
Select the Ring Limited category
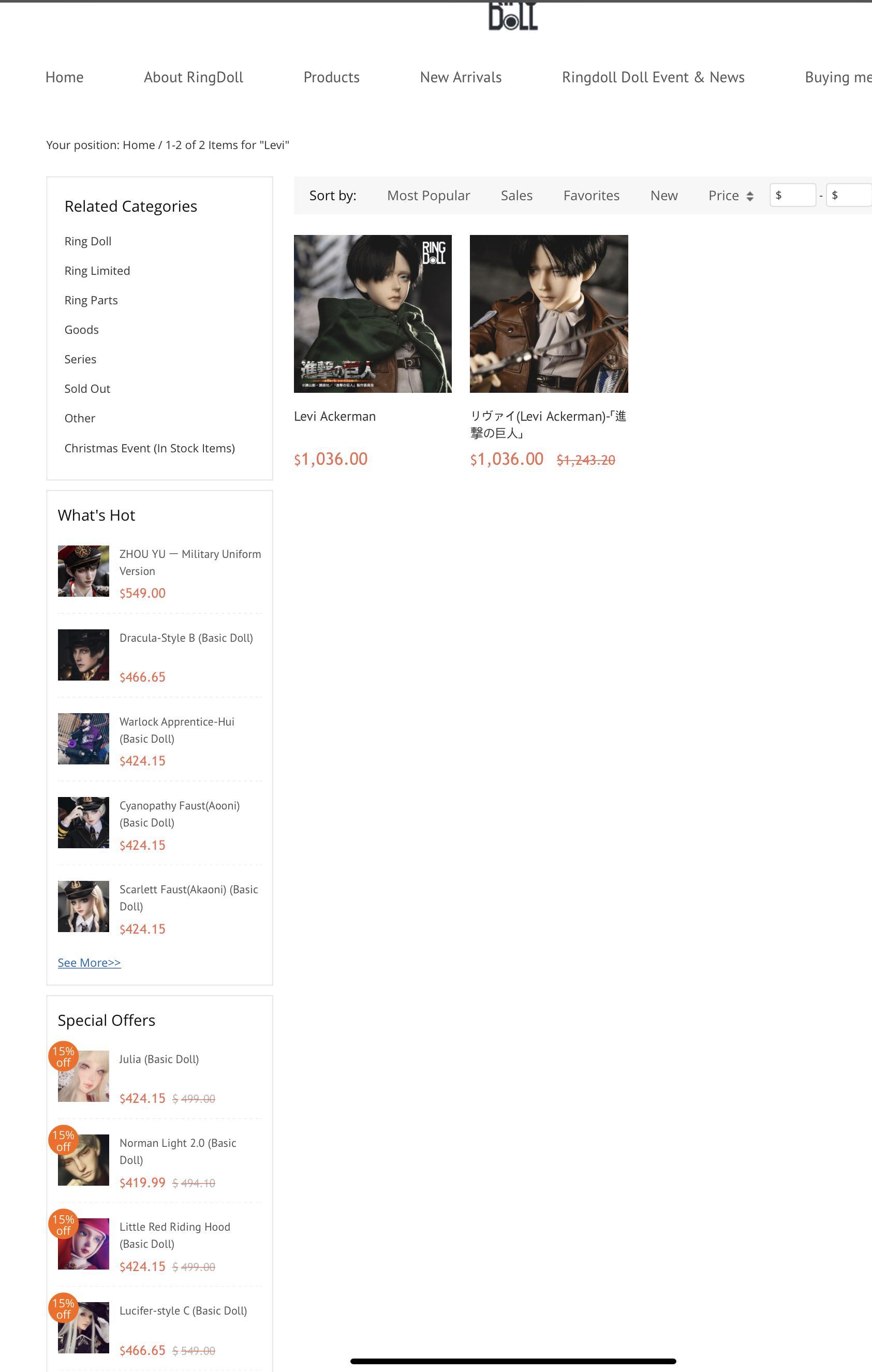point(97,271)
